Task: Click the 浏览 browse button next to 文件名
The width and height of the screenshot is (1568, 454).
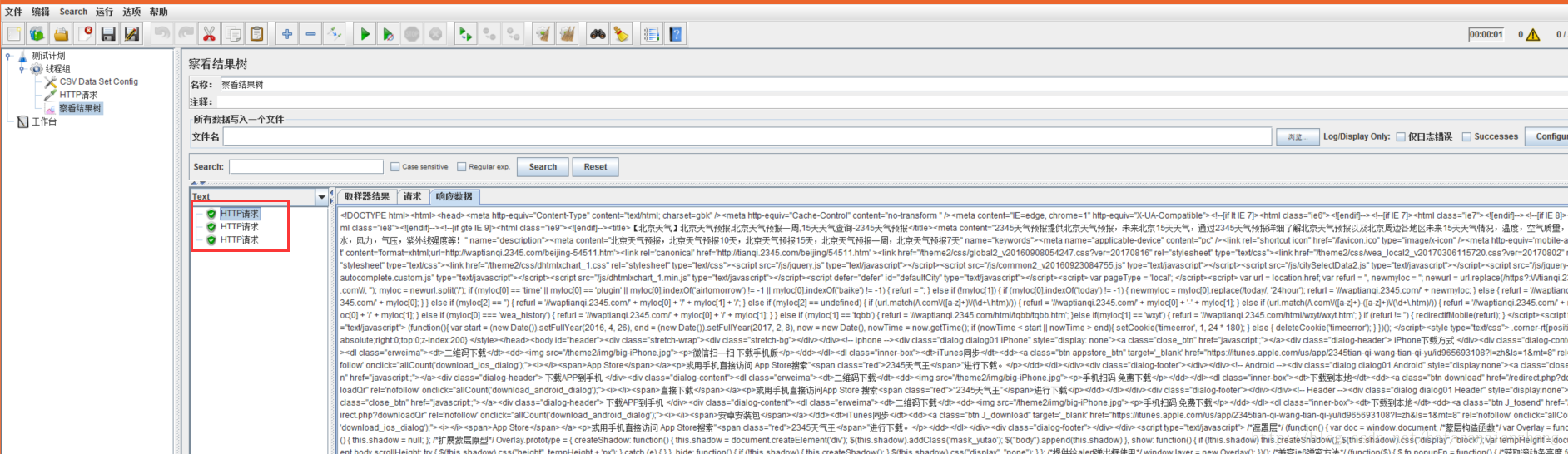Action: coord(1298,137)
